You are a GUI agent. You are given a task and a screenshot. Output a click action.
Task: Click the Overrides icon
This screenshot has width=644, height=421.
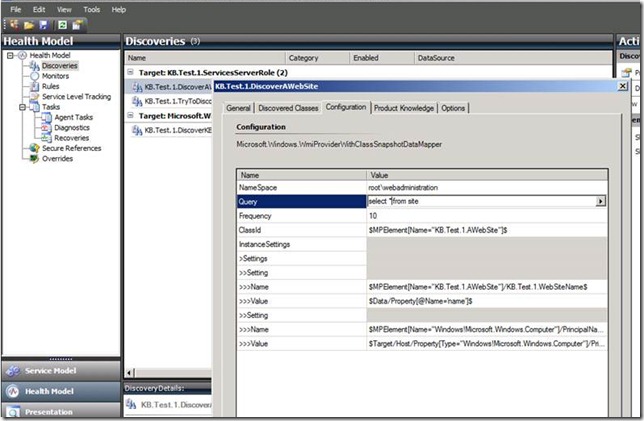(x=35, y=159)
